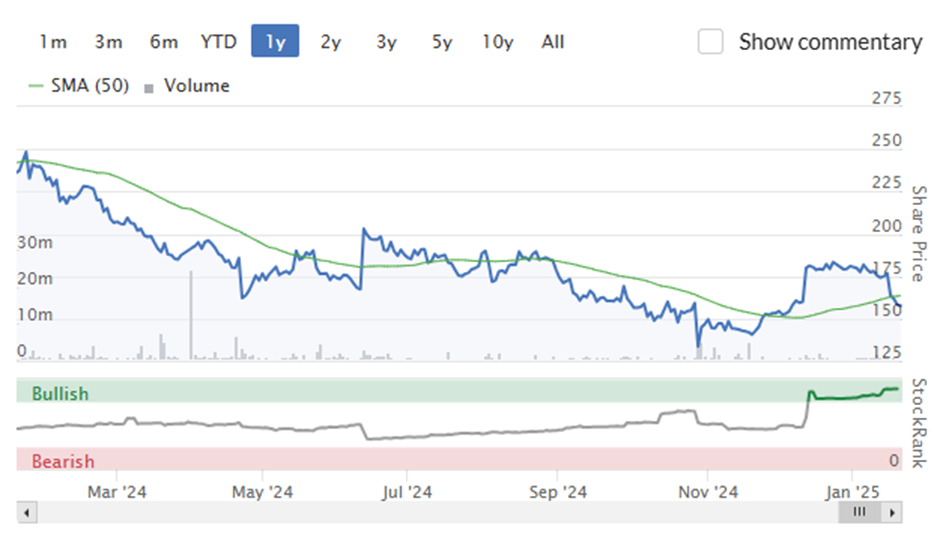Screen dimensions: 940x534
Task: Show the 5y price history
Action: (x=442, y=41)
